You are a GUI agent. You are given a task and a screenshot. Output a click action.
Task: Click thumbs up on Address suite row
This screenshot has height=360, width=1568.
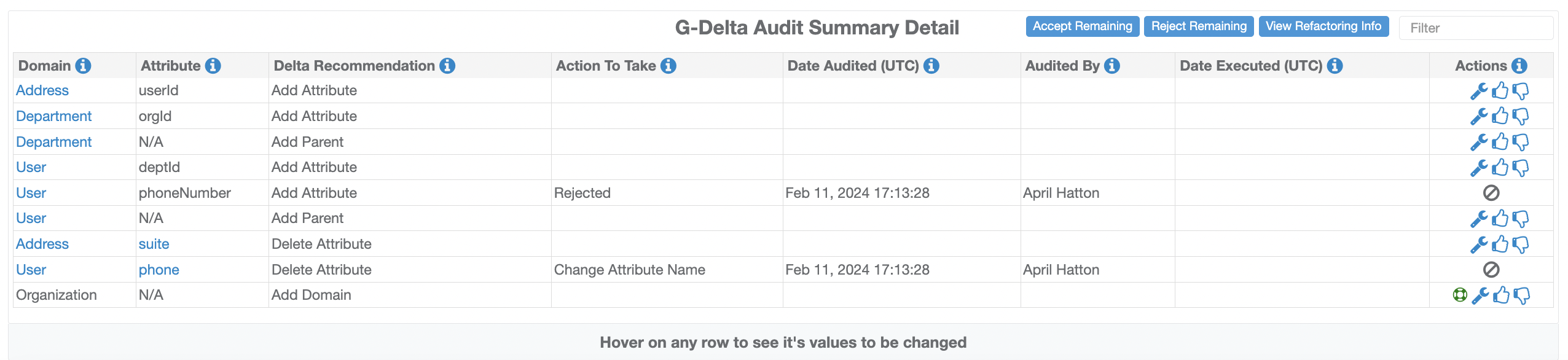[1500, 245]
